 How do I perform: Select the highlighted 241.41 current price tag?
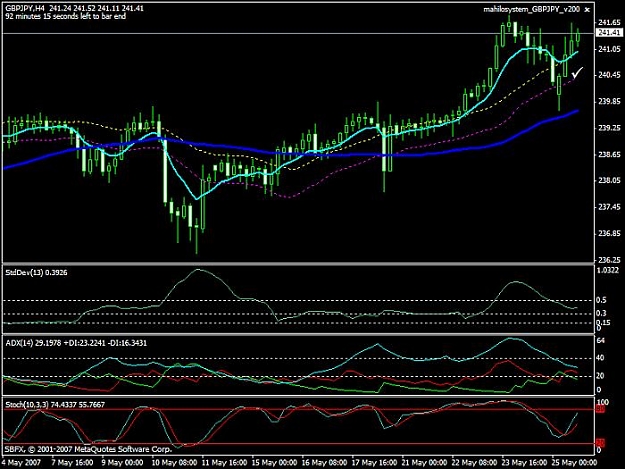[609, 33]
